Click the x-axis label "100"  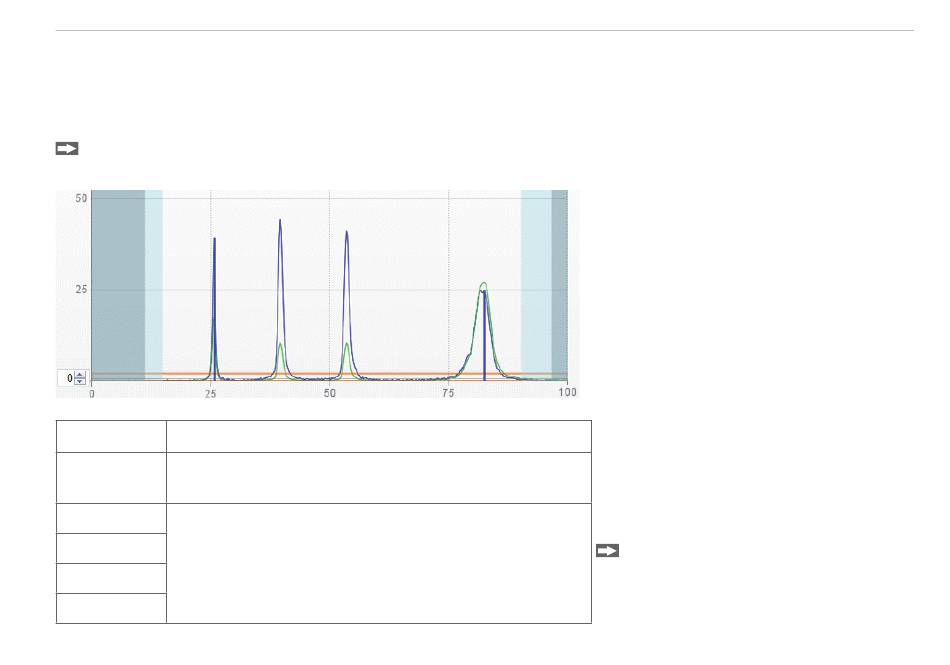click(x=567, y=392)
